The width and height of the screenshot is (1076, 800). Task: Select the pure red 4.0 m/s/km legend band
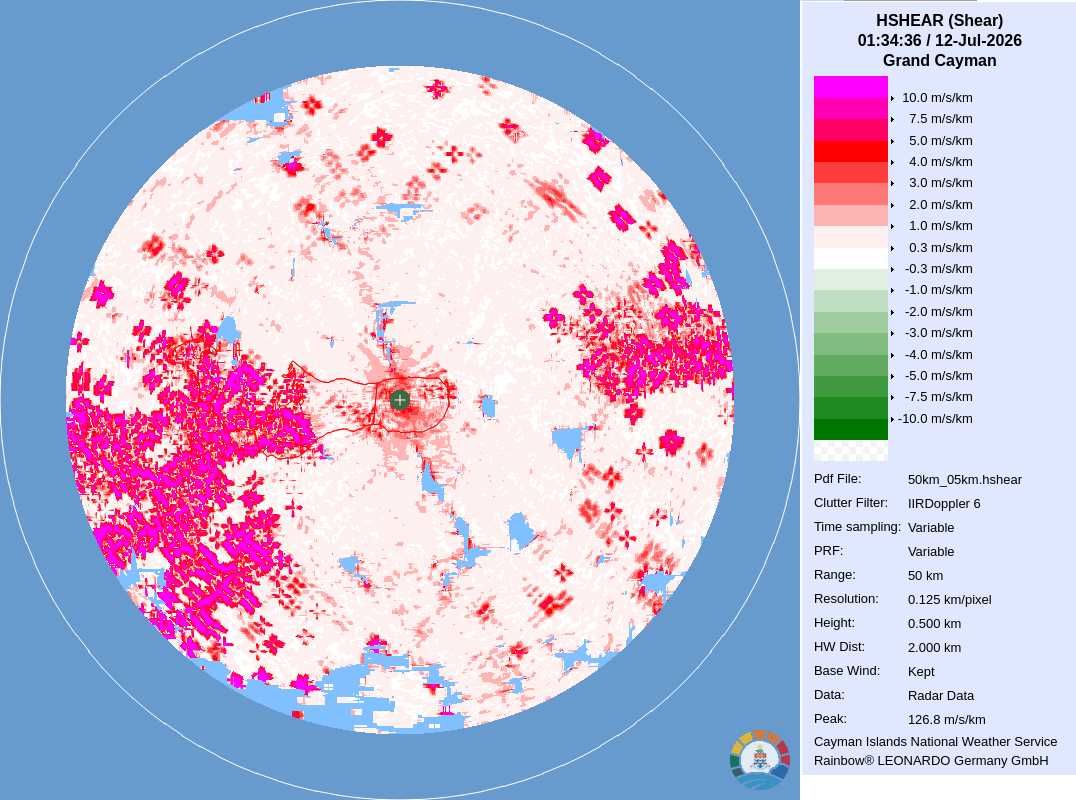pos(851,151)
